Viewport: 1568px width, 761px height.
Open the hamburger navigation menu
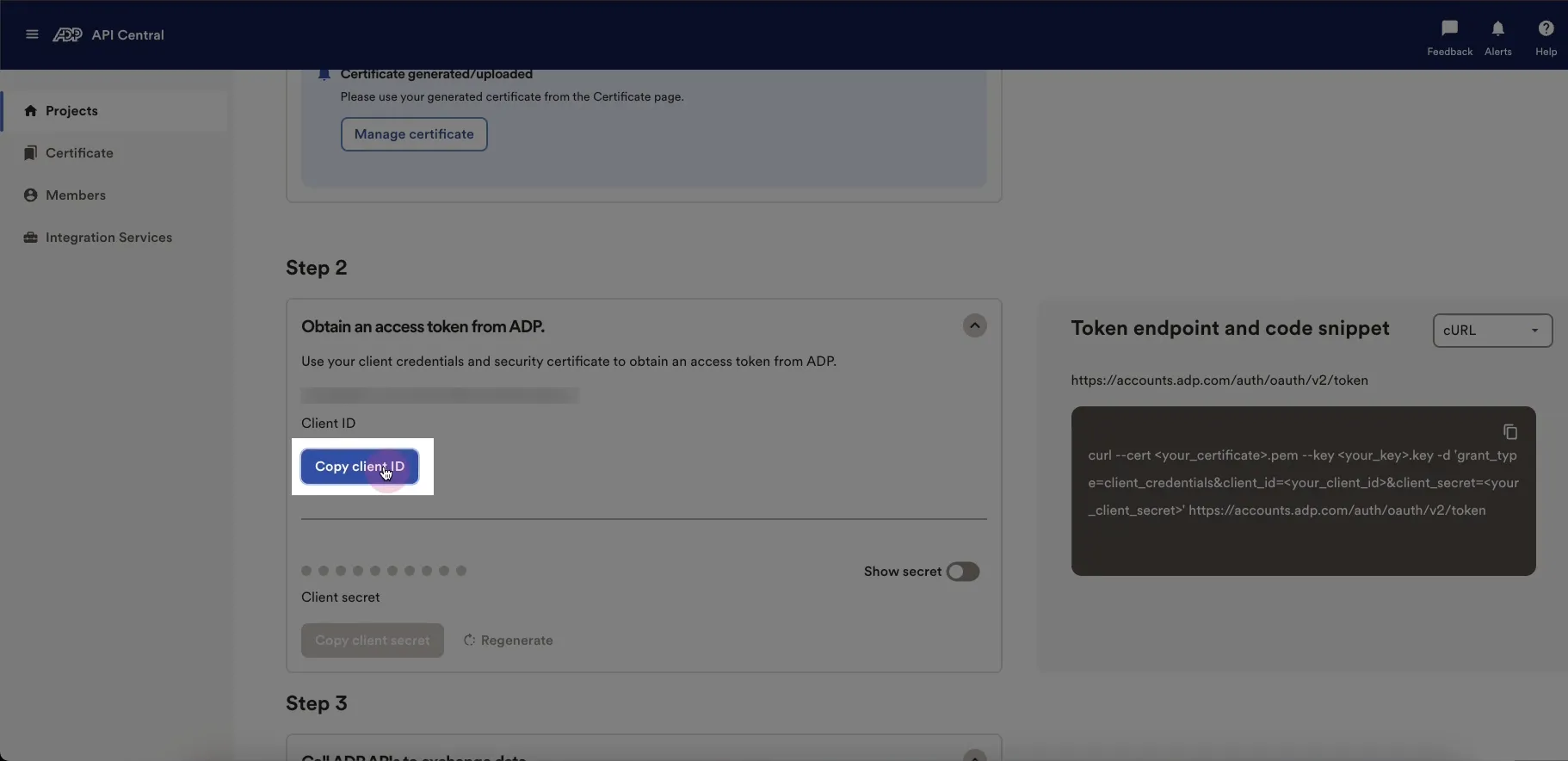point(32,34)
